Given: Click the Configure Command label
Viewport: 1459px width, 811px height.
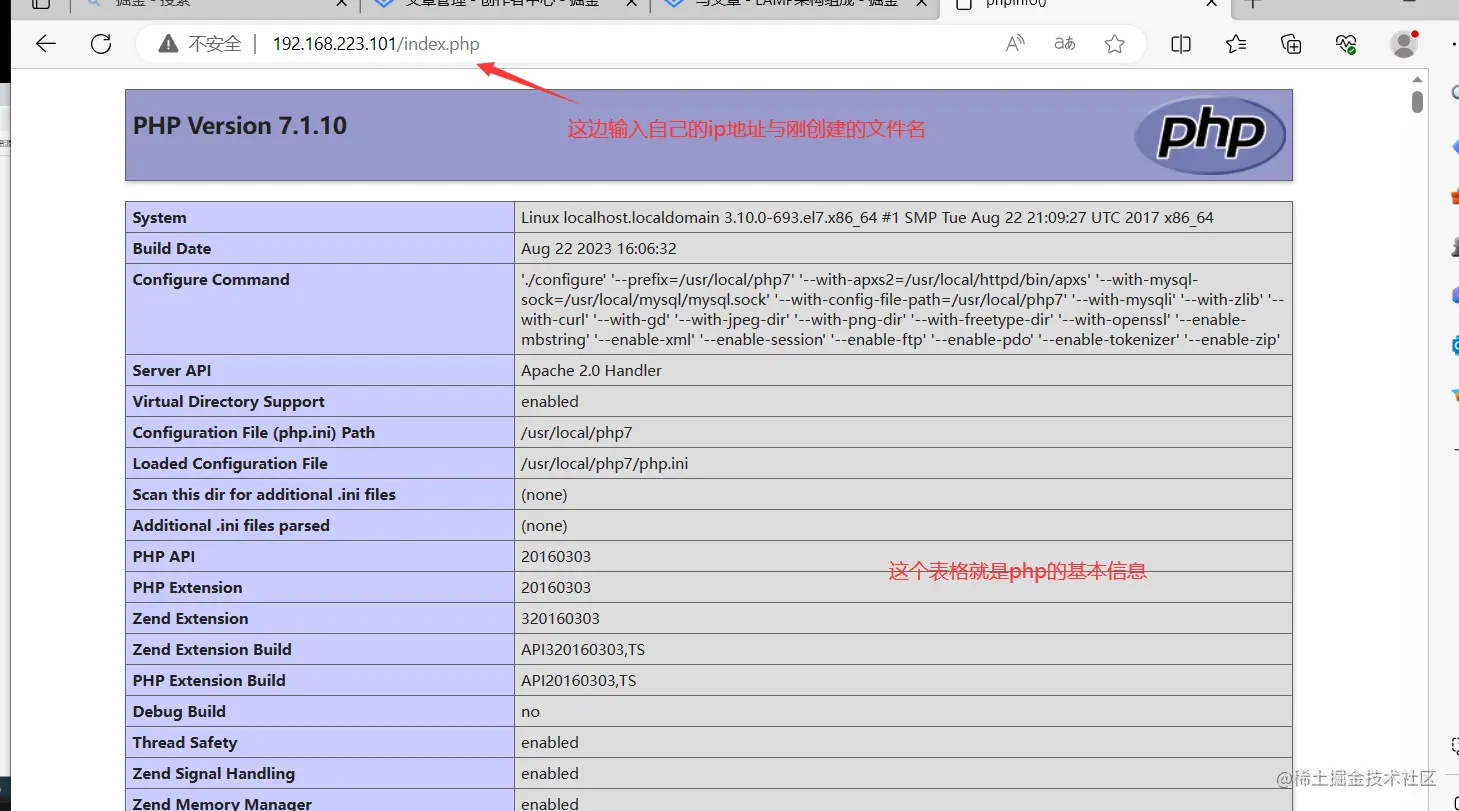Looking at the screenshot, I should (x=211, y=280).
